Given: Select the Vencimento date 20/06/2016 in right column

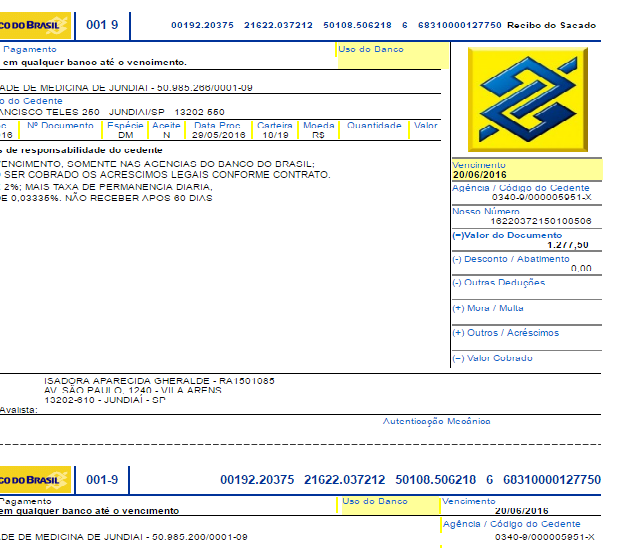Looking at the screenshot, I should 480,174.
